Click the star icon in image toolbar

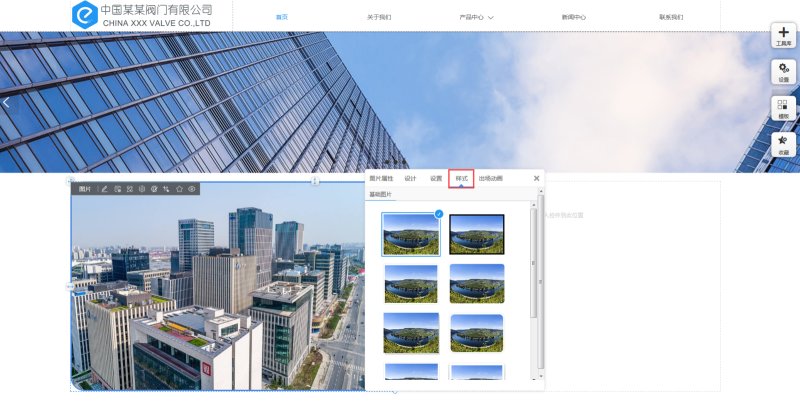coord(179,189)
